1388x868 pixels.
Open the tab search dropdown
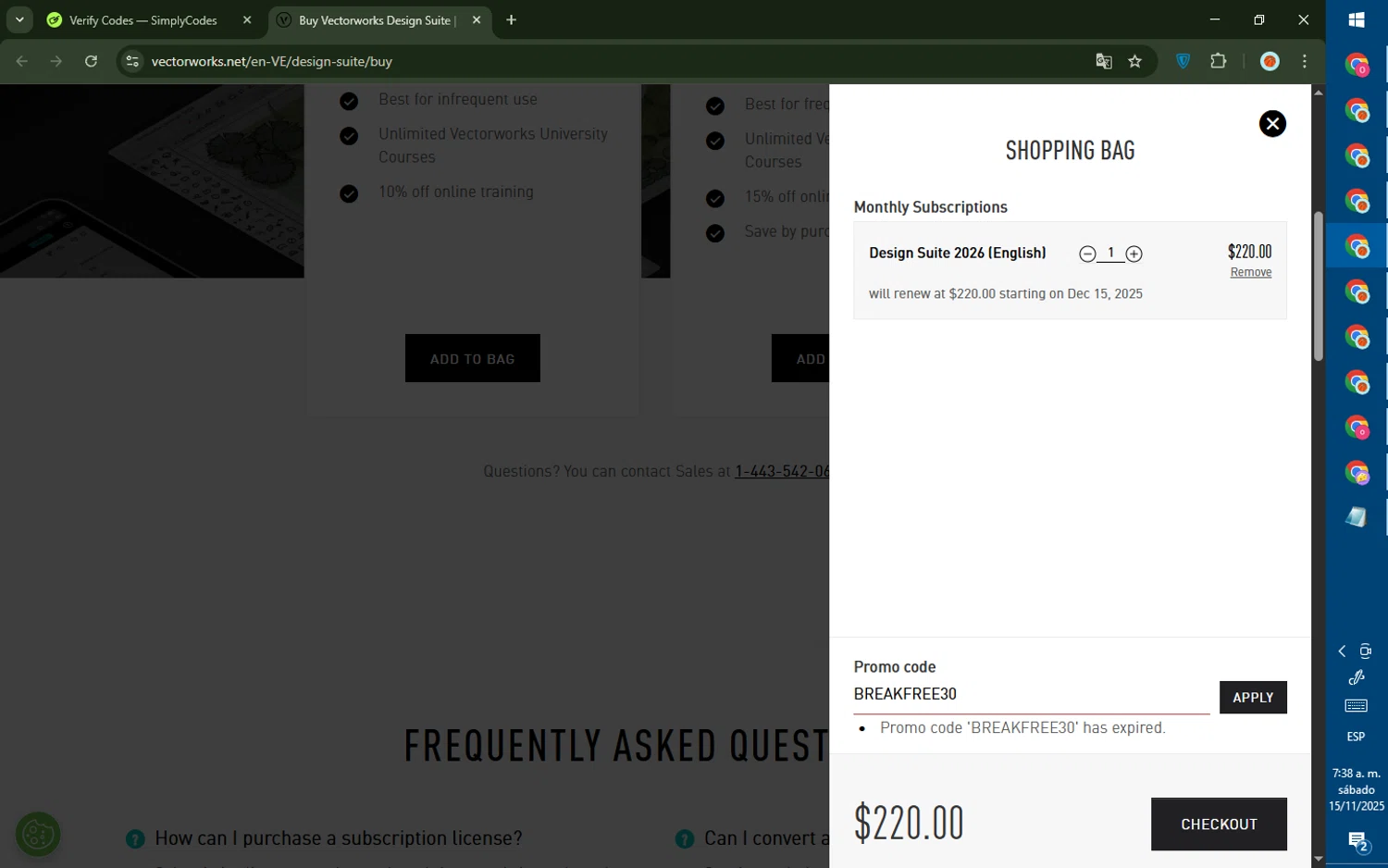19,20
